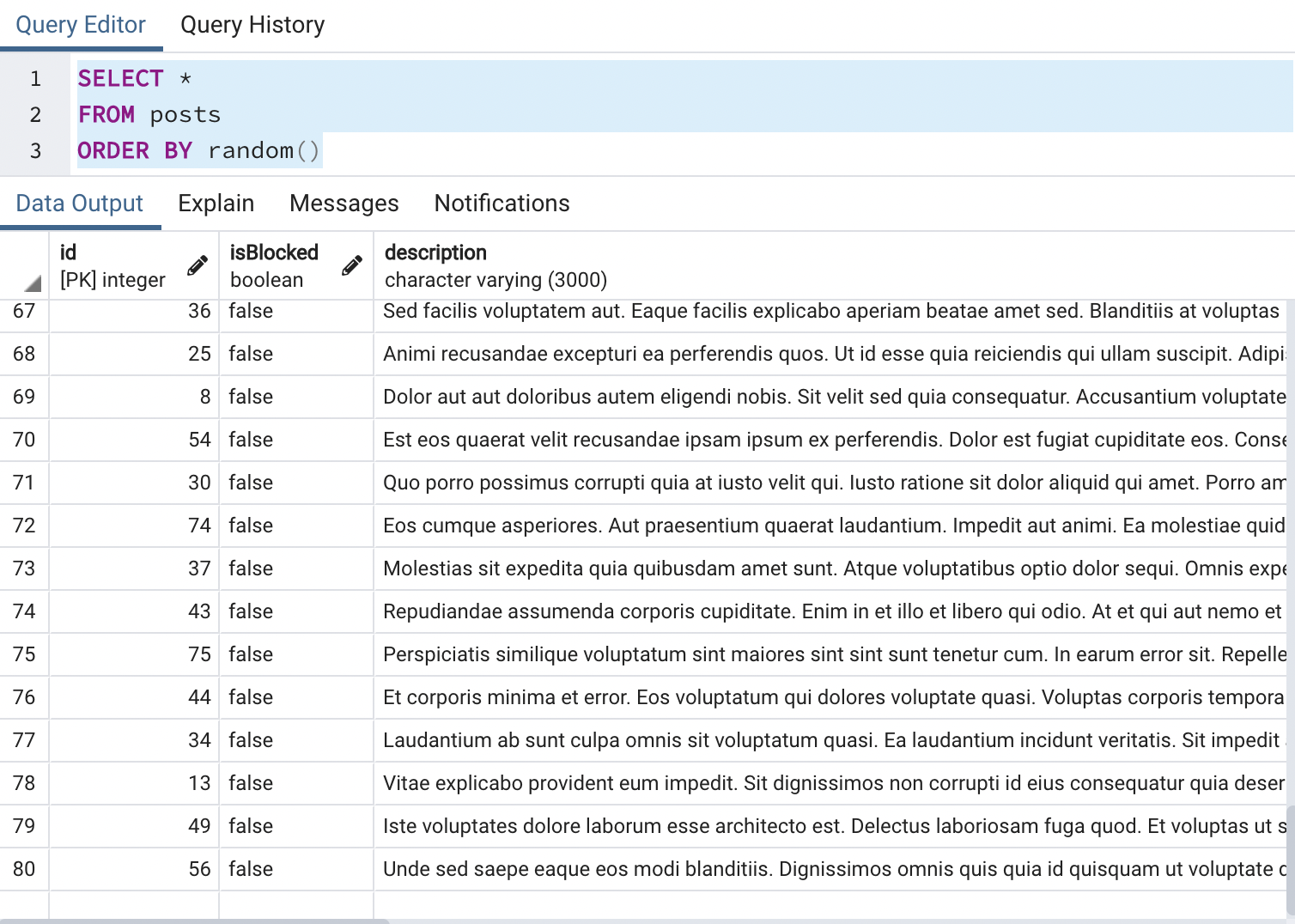Select row number 70
This screenshot has height=924, width=1295.
click(x=24, y=440)
